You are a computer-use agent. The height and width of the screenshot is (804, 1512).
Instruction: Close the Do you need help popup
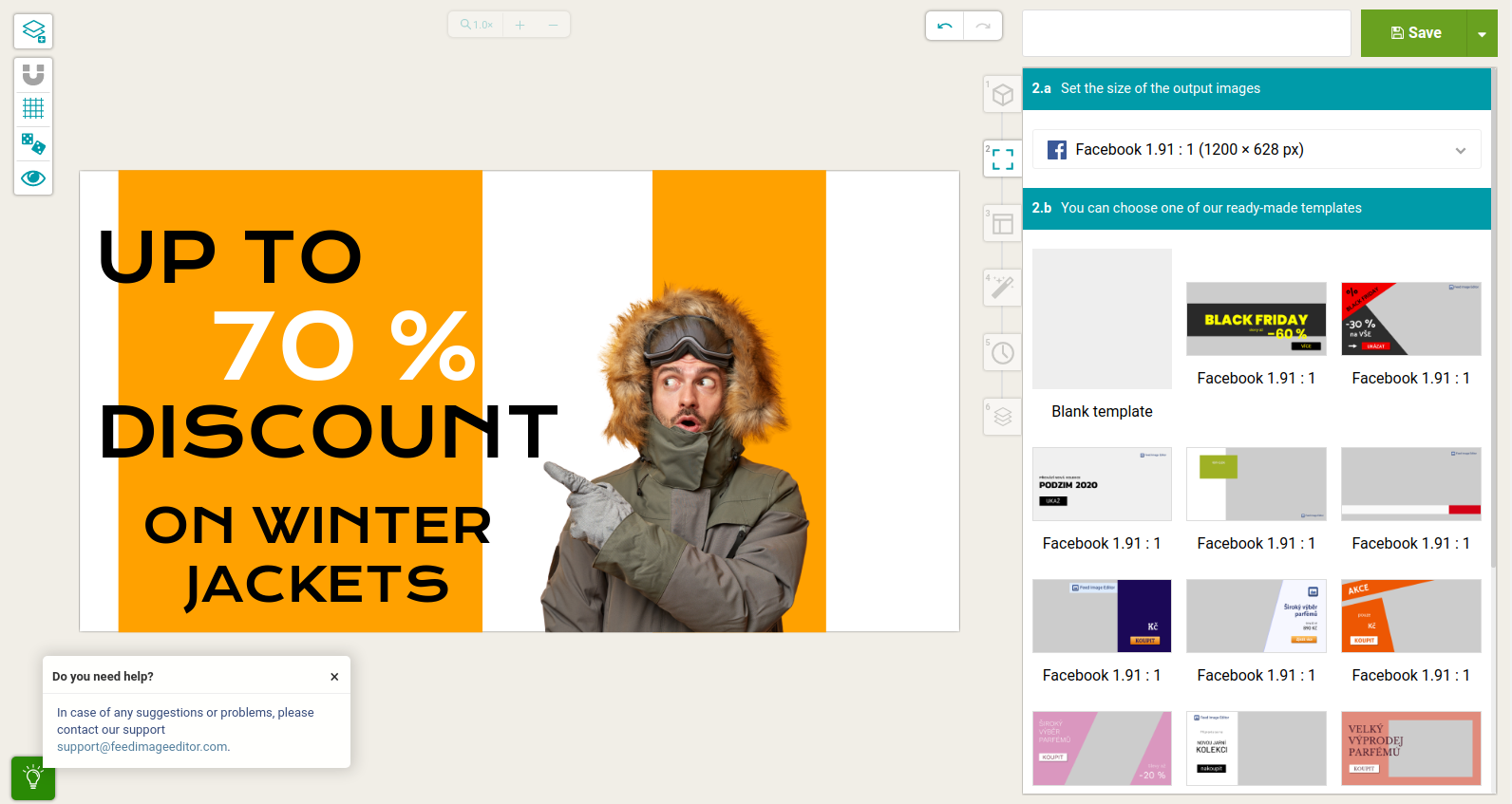point(334,677)
